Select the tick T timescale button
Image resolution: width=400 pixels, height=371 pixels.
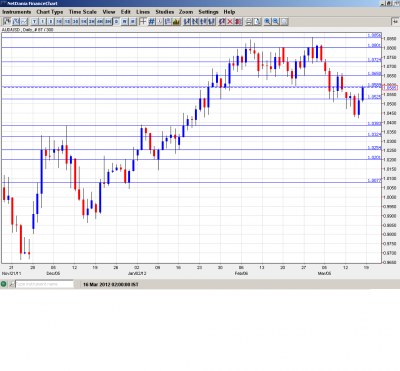tap(34, 22)
